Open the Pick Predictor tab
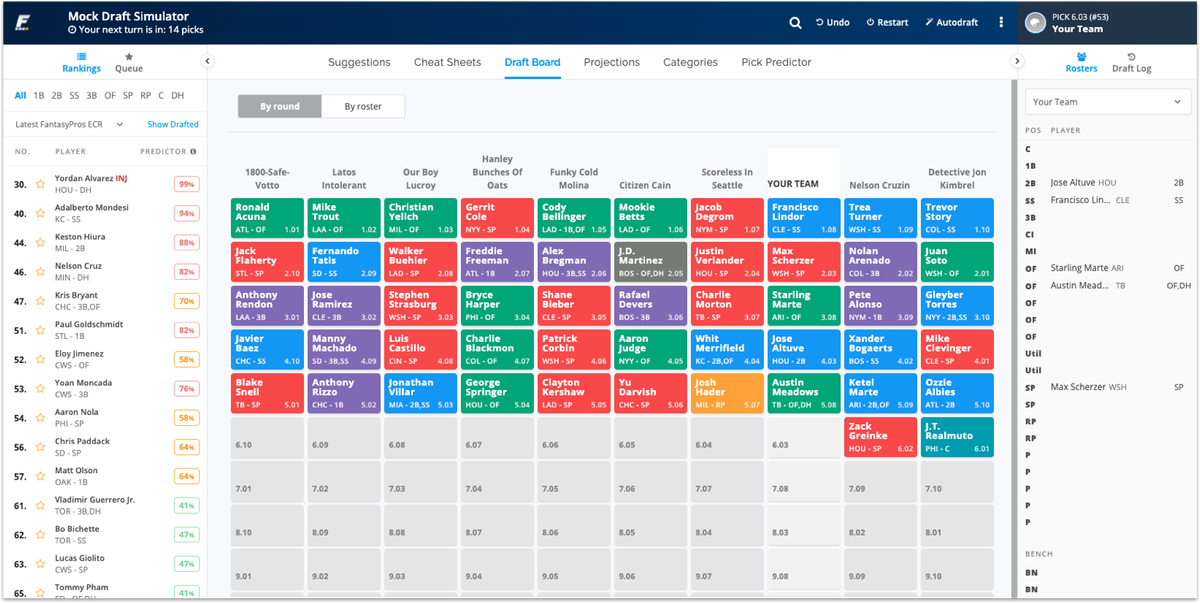 click(x=776, y=61)
